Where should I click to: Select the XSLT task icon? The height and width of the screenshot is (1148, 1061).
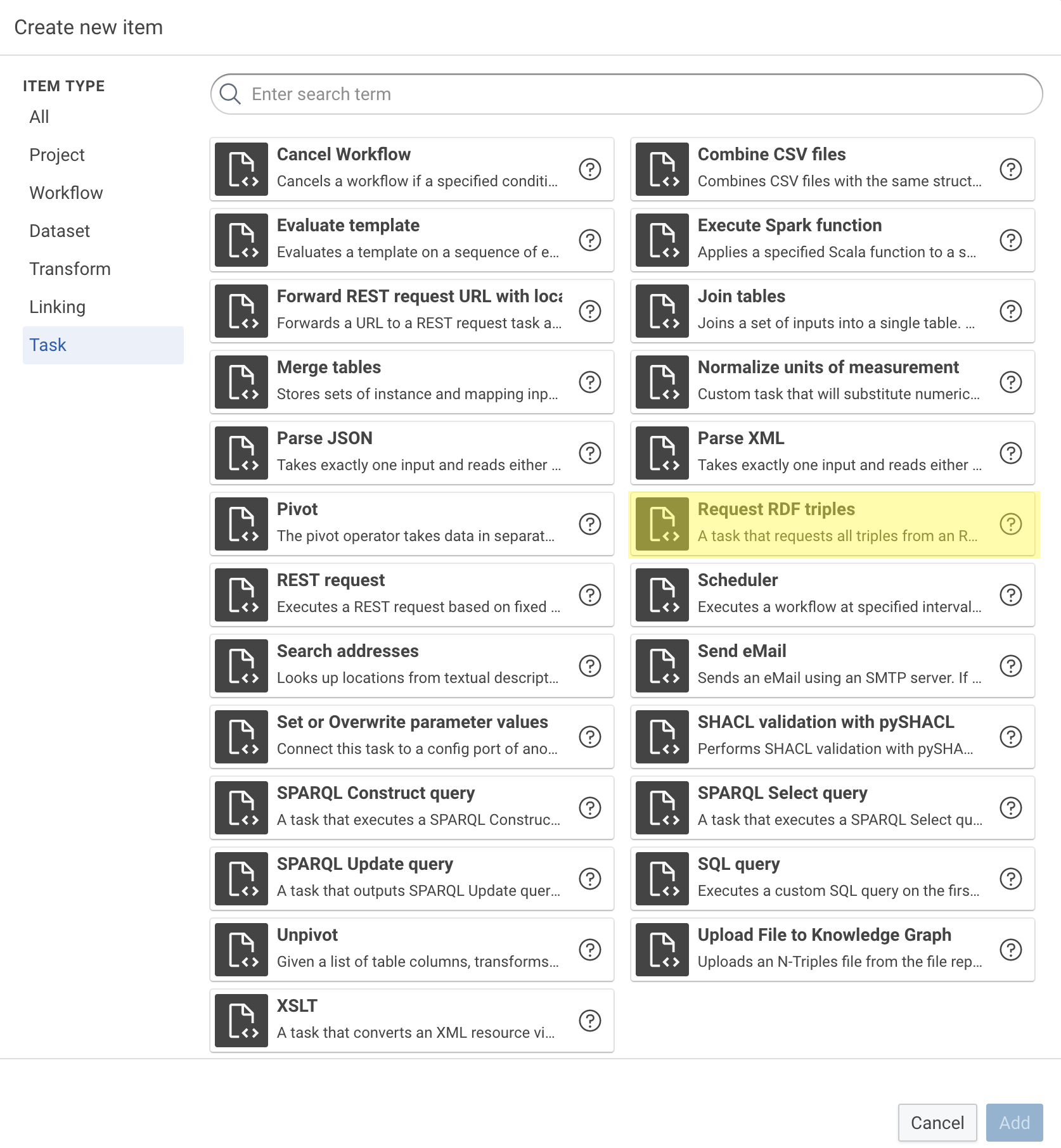241,1020
